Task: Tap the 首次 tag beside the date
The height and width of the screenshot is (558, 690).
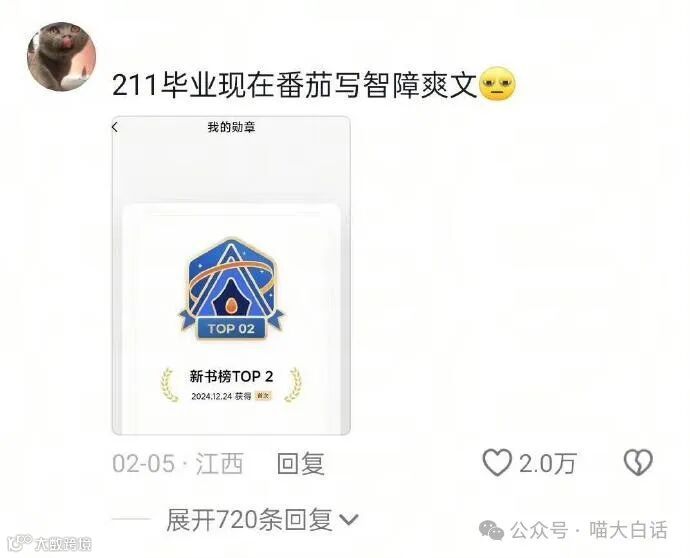Action: click(x=263, y=396)
